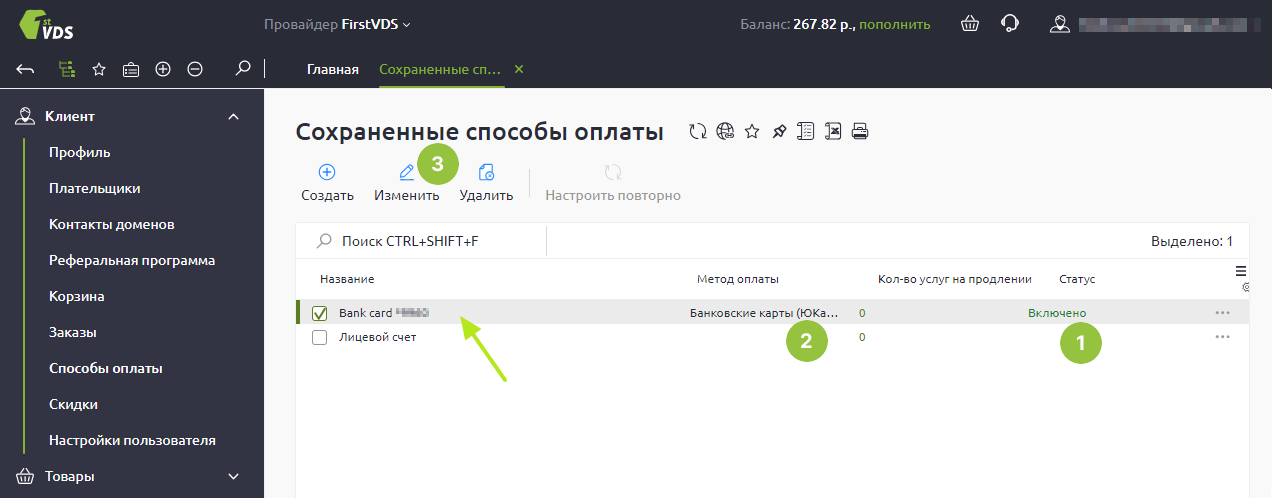
Task: Click the Настроить повторно button
Action: click(x=613, y=183)
